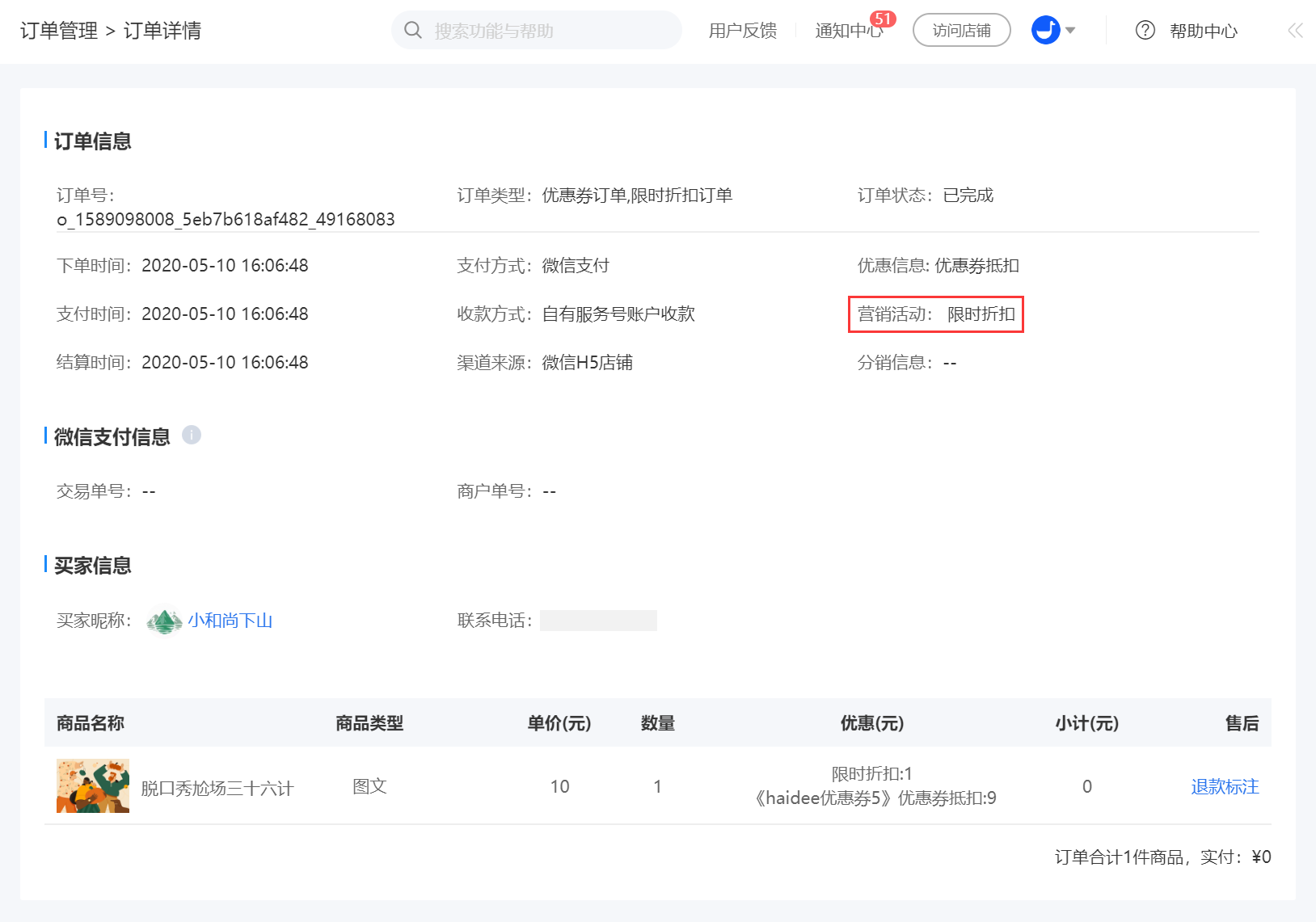The width and height of the screenshot is (1316, 922).
Task: Click the product name 脱口秀尬场三十六计
Action: point(217,788)
